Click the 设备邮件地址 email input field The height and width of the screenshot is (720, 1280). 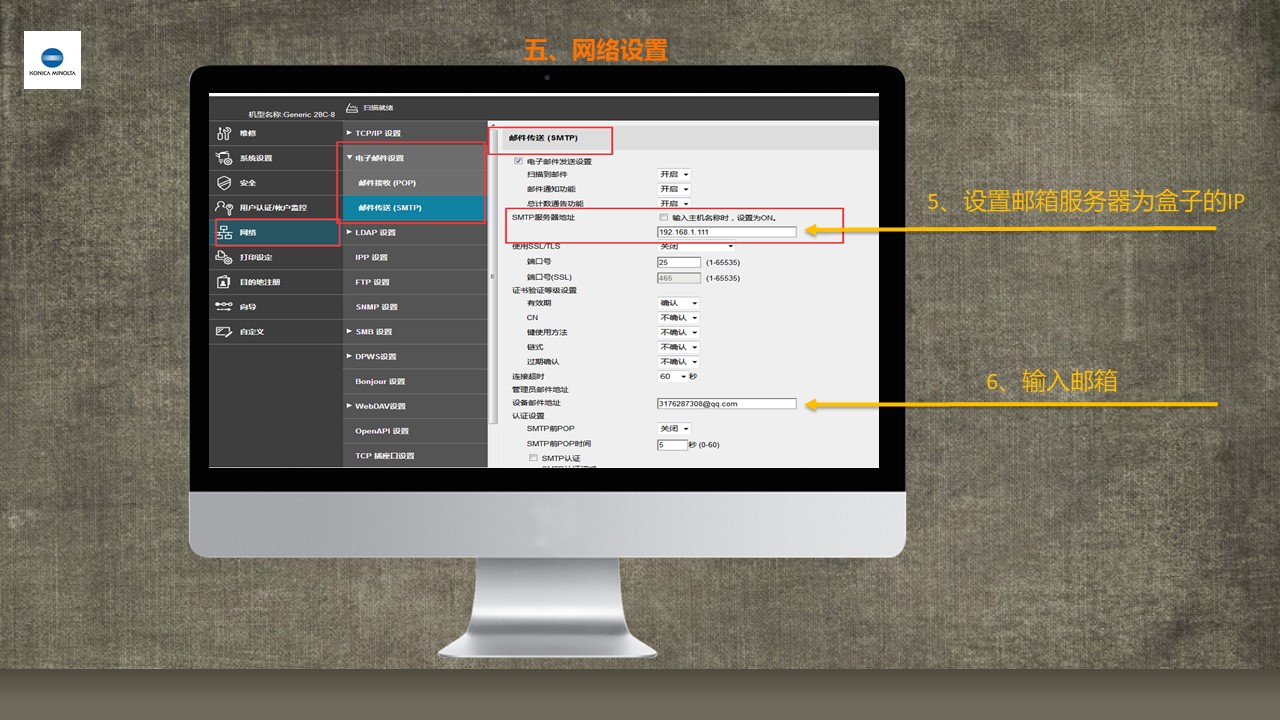point(726,404)
